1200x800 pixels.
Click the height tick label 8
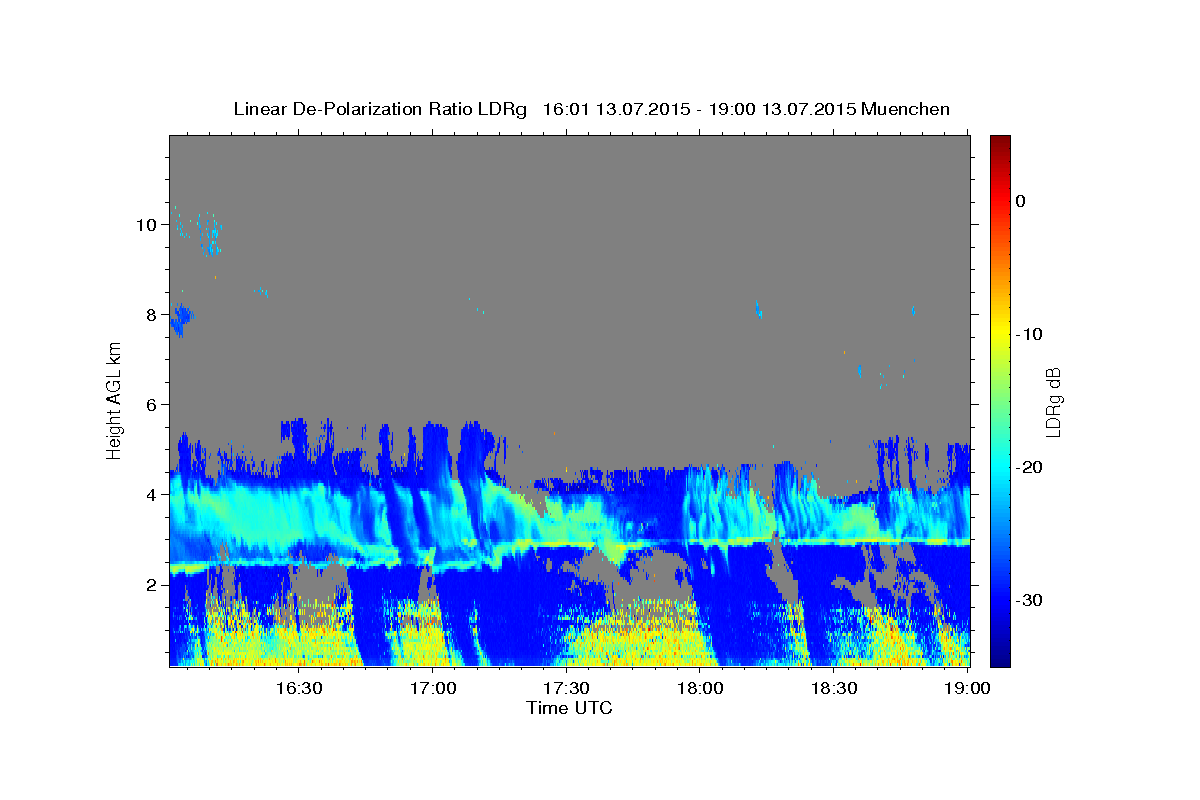tap(150, 315)
